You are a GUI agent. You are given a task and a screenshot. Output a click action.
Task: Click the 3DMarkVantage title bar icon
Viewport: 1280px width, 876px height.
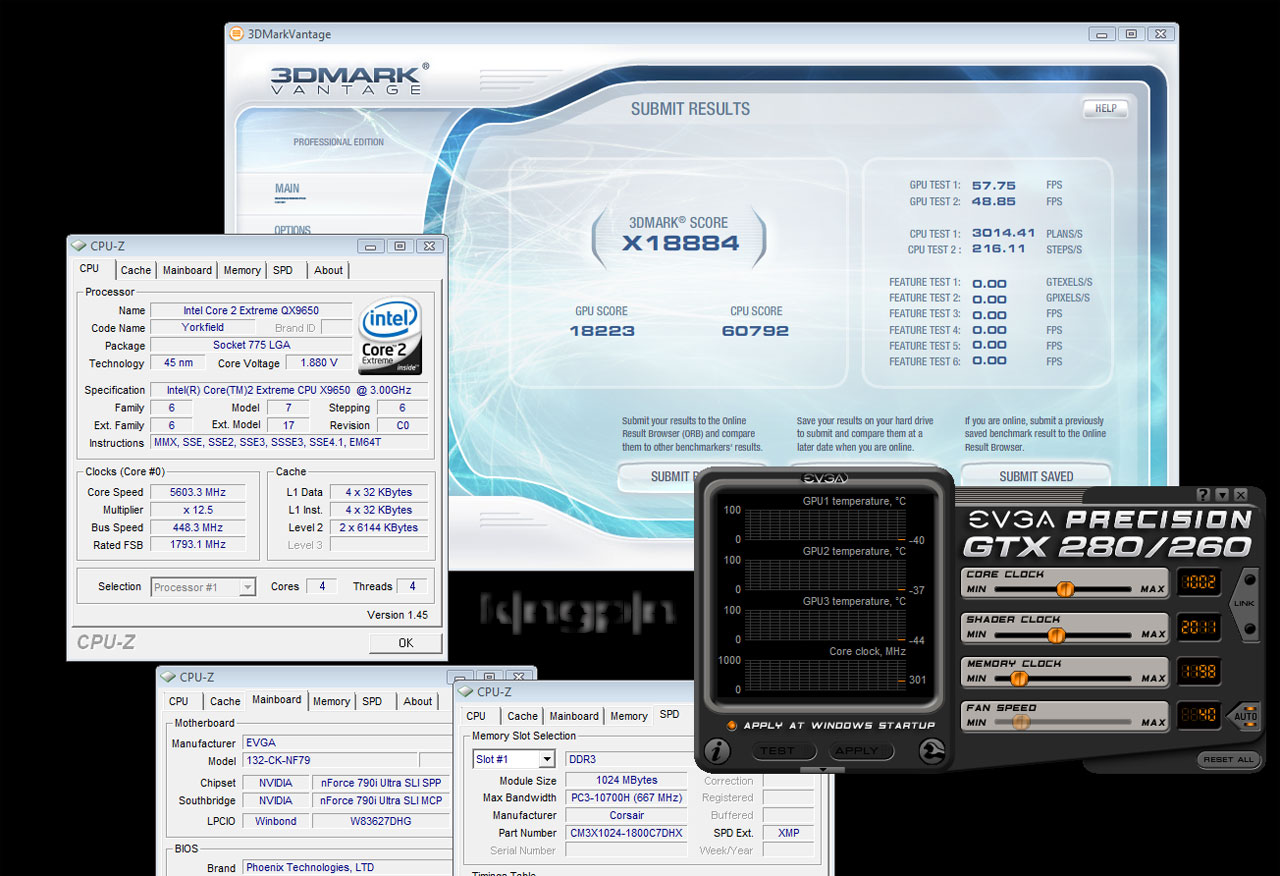(237, 33)
